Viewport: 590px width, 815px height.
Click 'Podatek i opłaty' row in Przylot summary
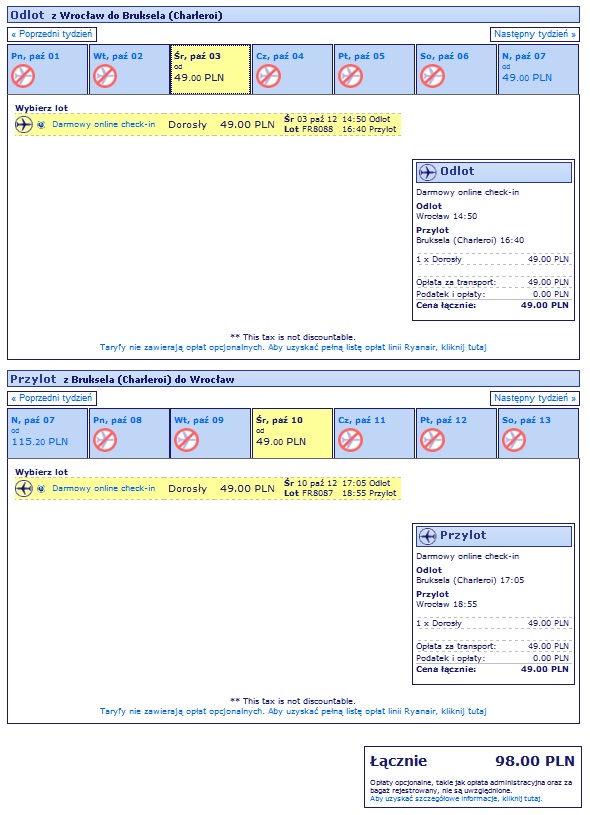pos(492,658)
